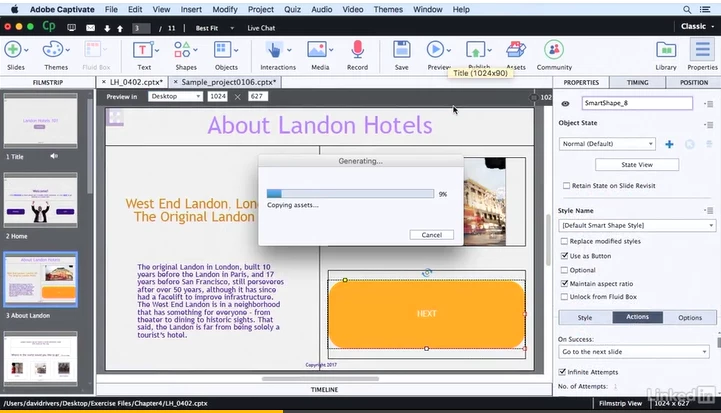This screenshot has width=721, height=413.
Task: Open the Library panel icon
Action: (666, 49)
